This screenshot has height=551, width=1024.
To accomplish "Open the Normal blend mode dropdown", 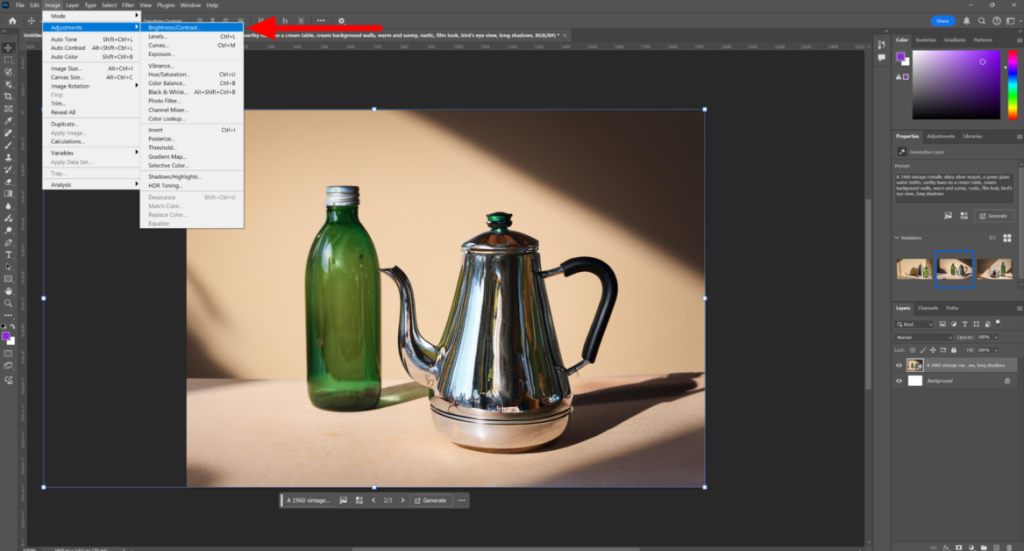I will pos(923,338).
